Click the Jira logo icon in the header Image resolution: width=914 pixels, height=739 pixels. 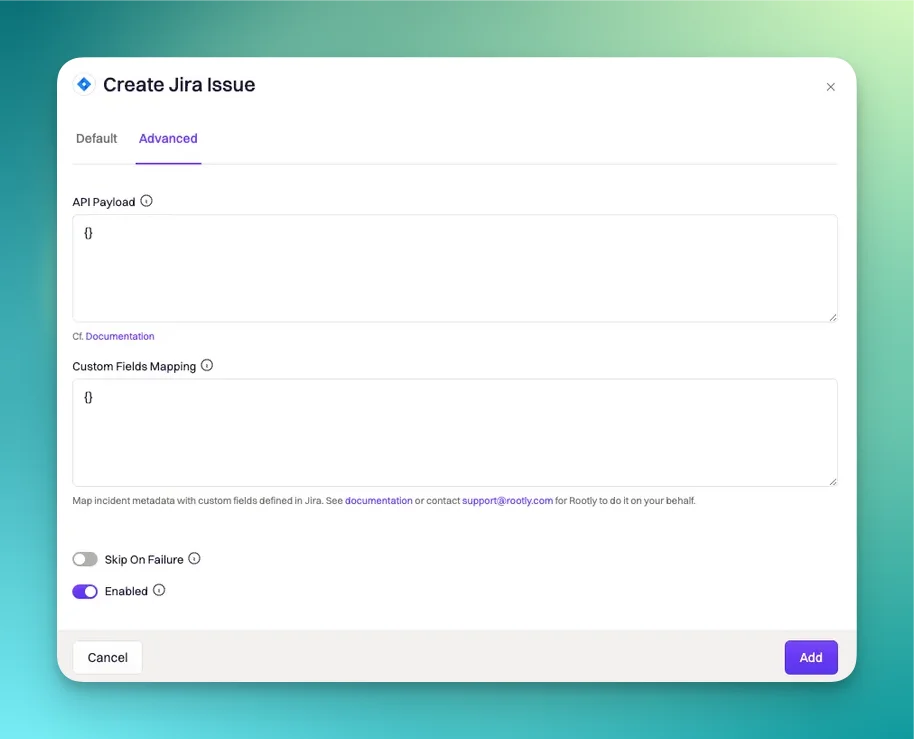point(85,85)
